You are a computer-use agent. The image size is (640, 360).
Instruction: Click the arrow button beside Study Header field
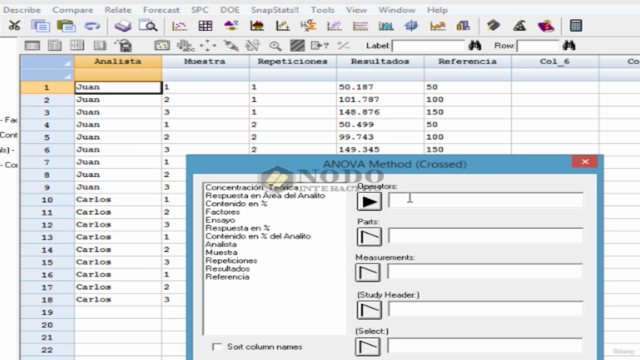[369, 310]
